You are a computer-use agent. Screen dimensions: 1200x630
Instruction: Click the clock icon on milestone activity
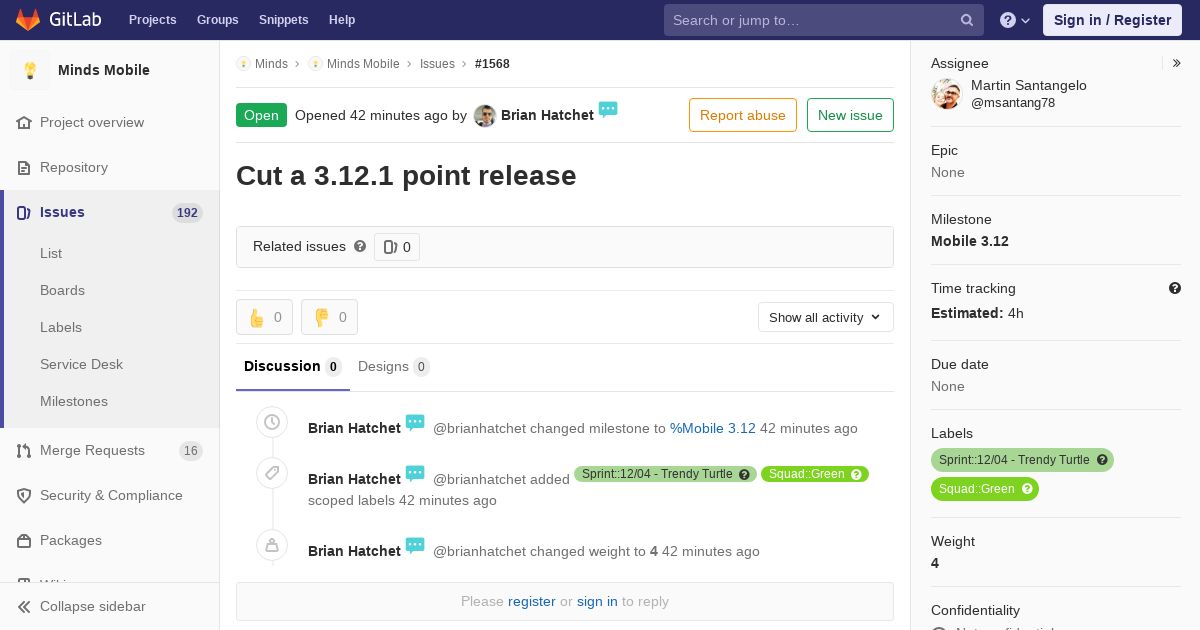point(272,422)
